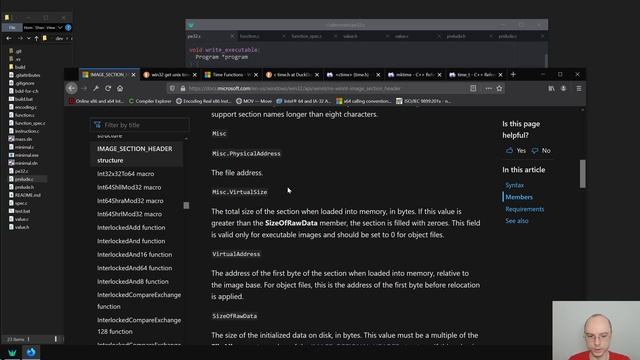Open x64 calling convention bookmark
Viewport: 640px width, 360px height.
point(364,101)
